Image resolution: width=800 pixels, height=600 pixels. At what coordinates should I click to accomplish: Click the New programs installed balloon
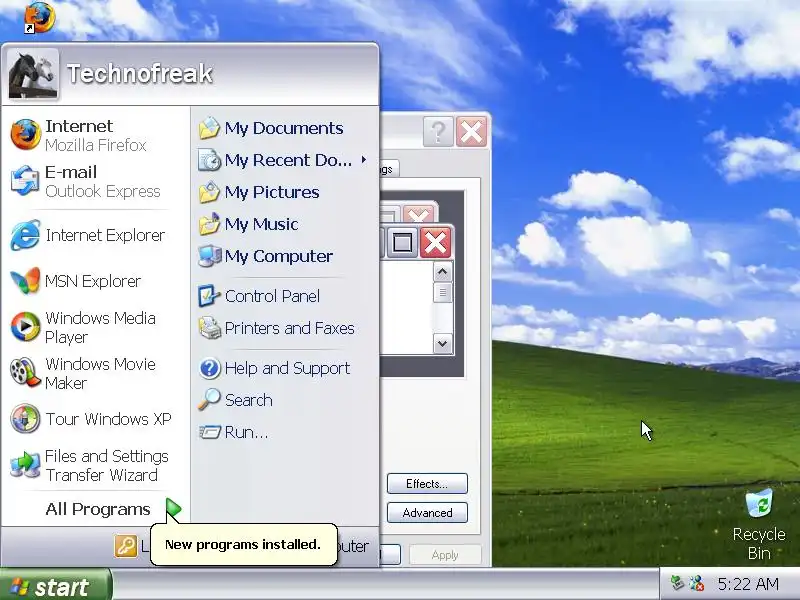coord(244,544)
